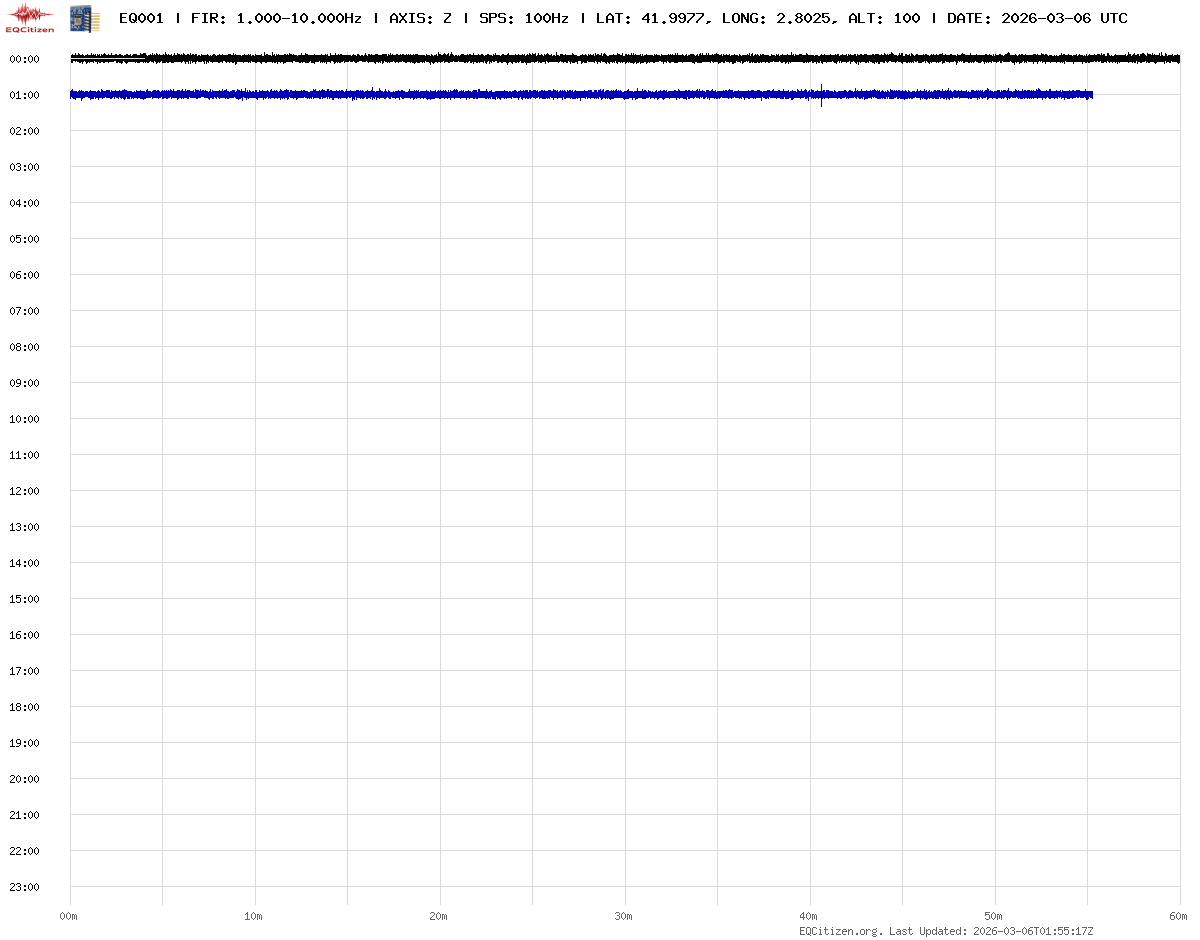Click the 60m minute axis label
1200x940 pixels.
coord(1179,916)
